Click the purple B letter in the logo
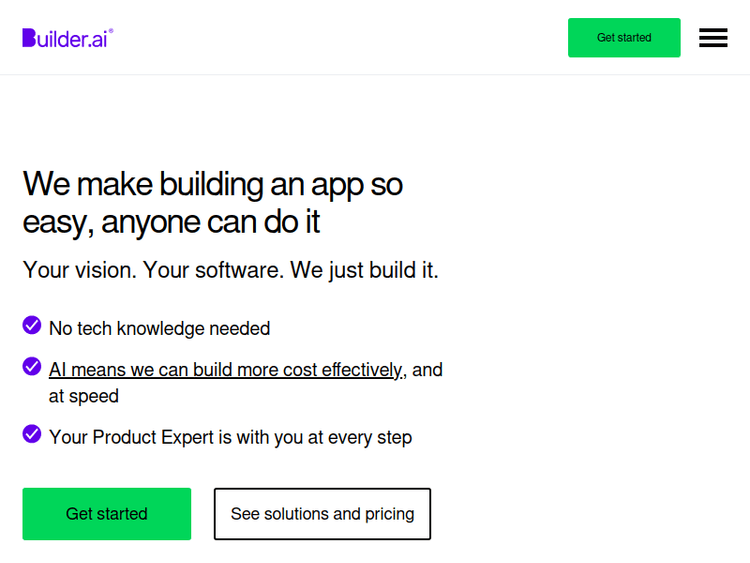Image resolution: width=750 pixels, height=563 pixels. click(29, 38)
